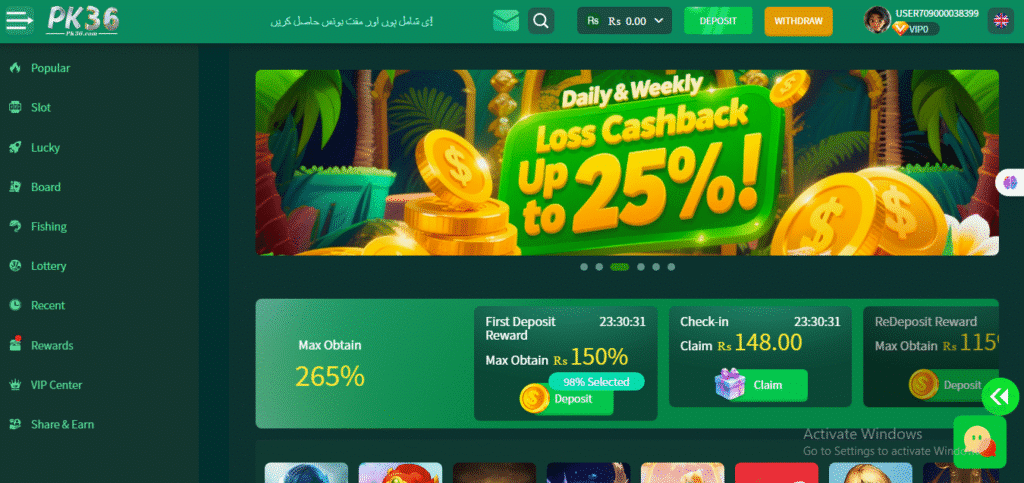1024x483 pixels.
Task: Expand the Rs 0.00 balance dropdown
Action: point(624,21)
